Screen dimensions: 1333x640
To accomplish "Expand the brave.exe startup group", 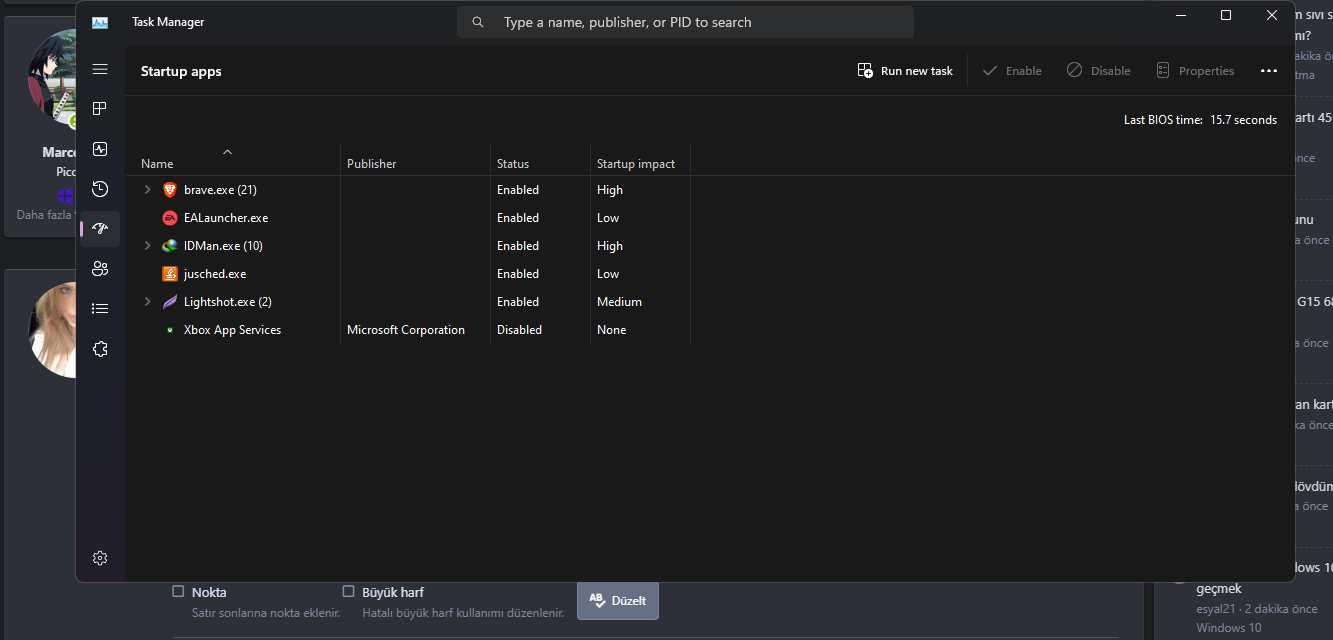I will pos(148,190).
